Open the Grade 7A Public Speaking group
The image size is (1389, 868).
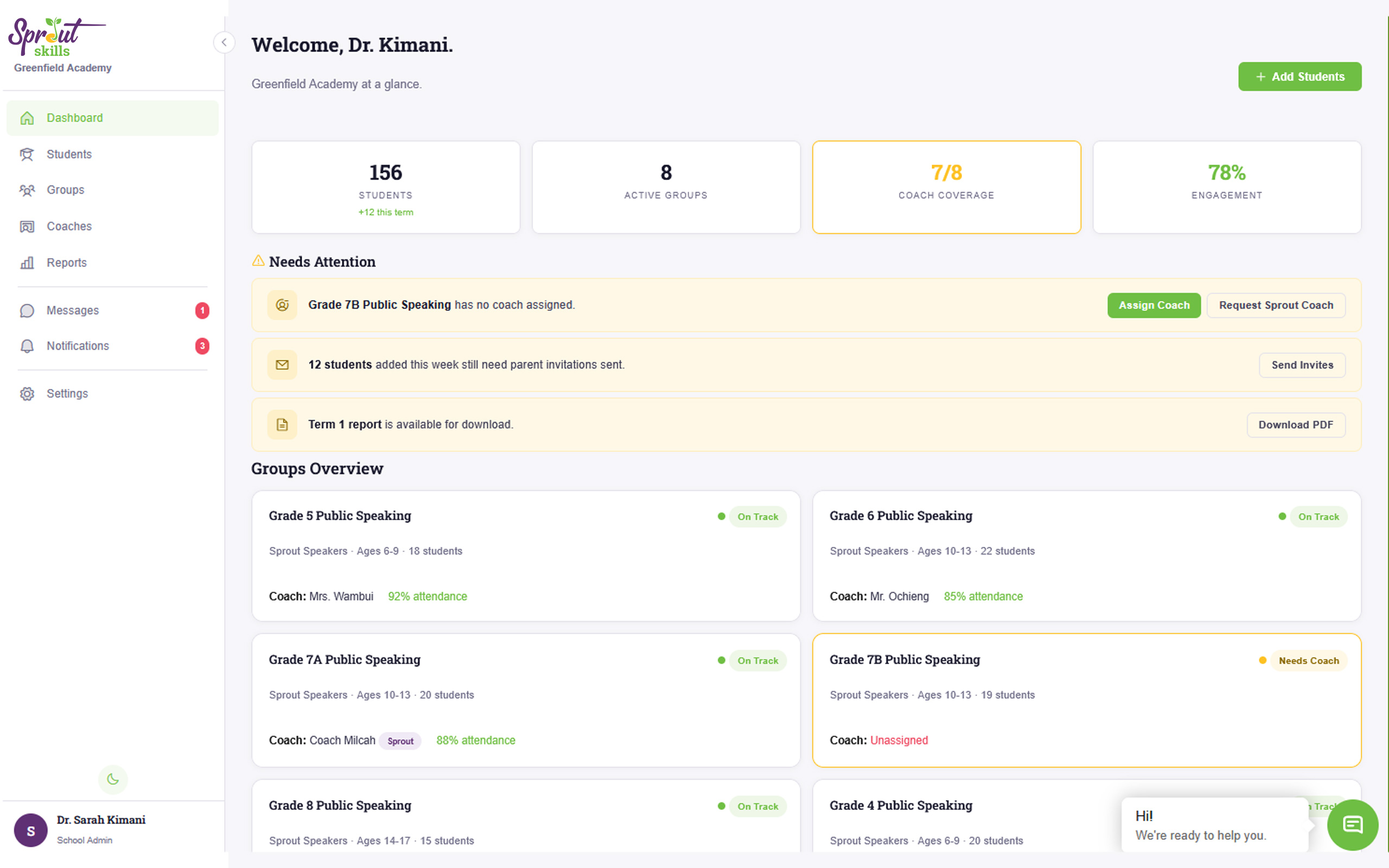[526, 700]
